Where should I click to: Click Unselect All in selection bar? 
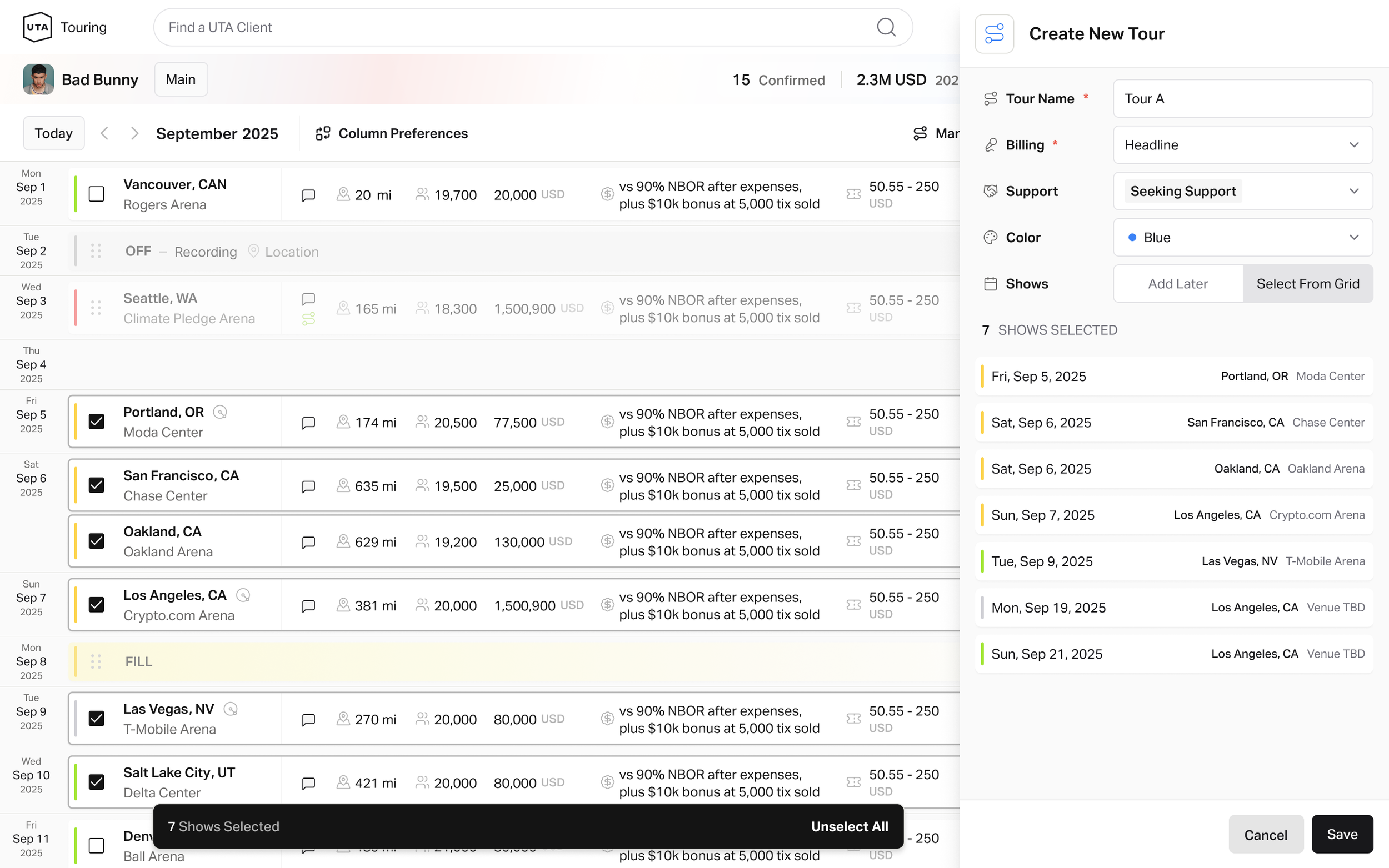(x=848, y=826)
